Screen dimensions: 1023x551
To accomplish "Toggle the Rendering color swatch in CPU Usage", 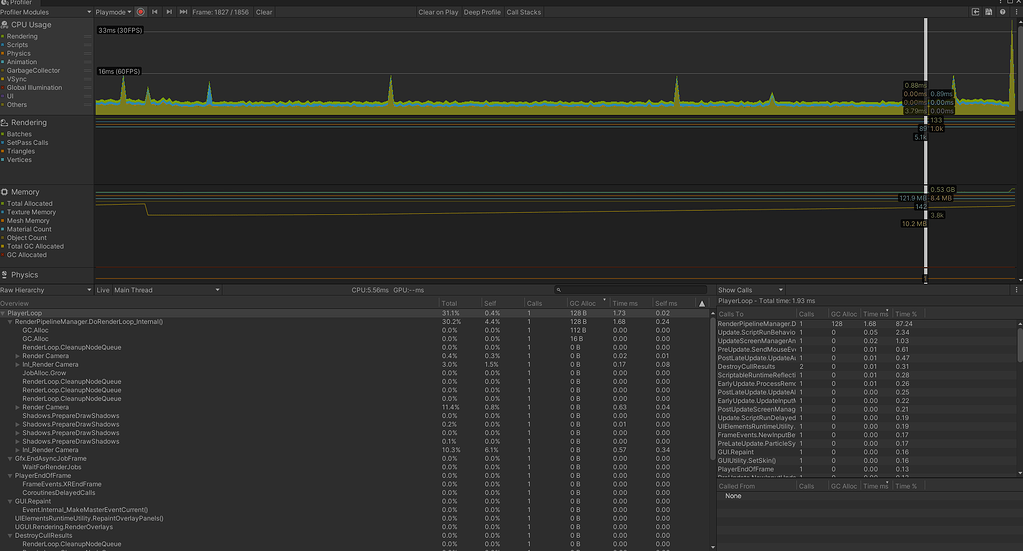I will point(3,37).
